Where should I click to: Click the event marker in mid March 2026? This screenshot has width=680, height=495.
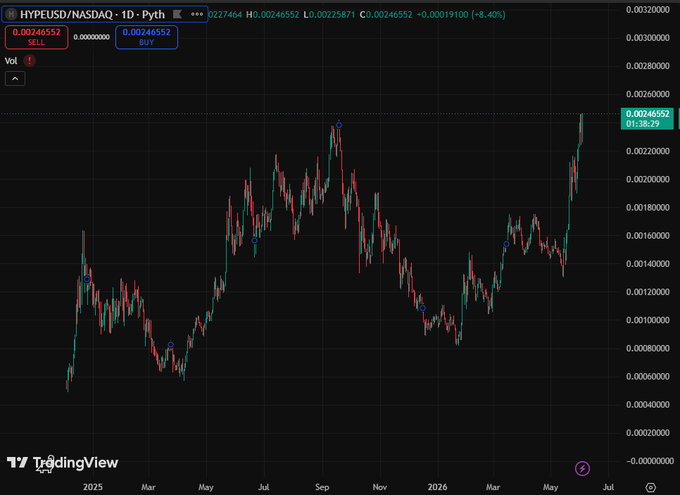(x=506, y=244)
